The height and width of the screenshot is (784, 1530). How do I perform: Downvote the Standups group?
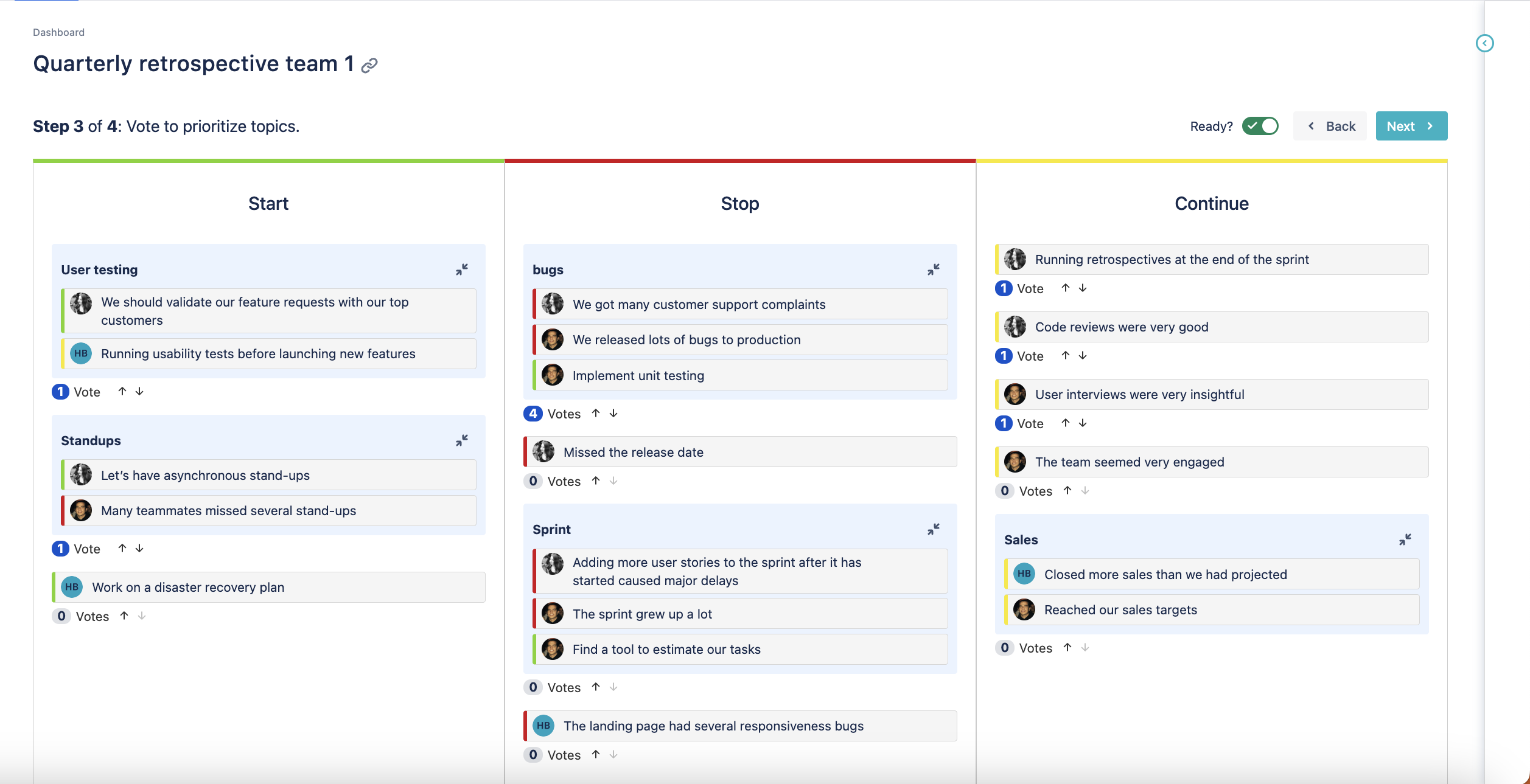tap(139, 548)
